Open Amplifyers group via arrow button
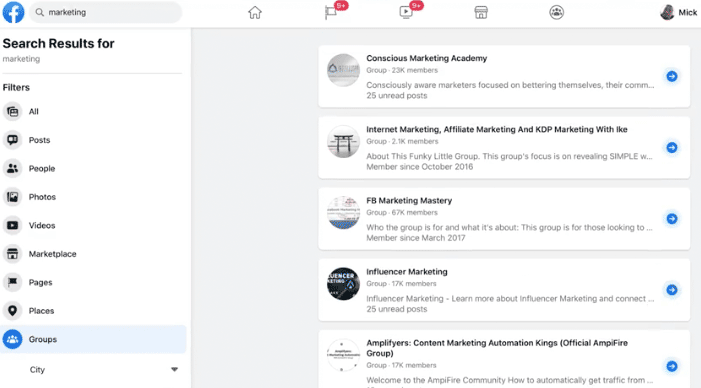The width and height of the screenshot is (701, 388). tap(671, 366)
